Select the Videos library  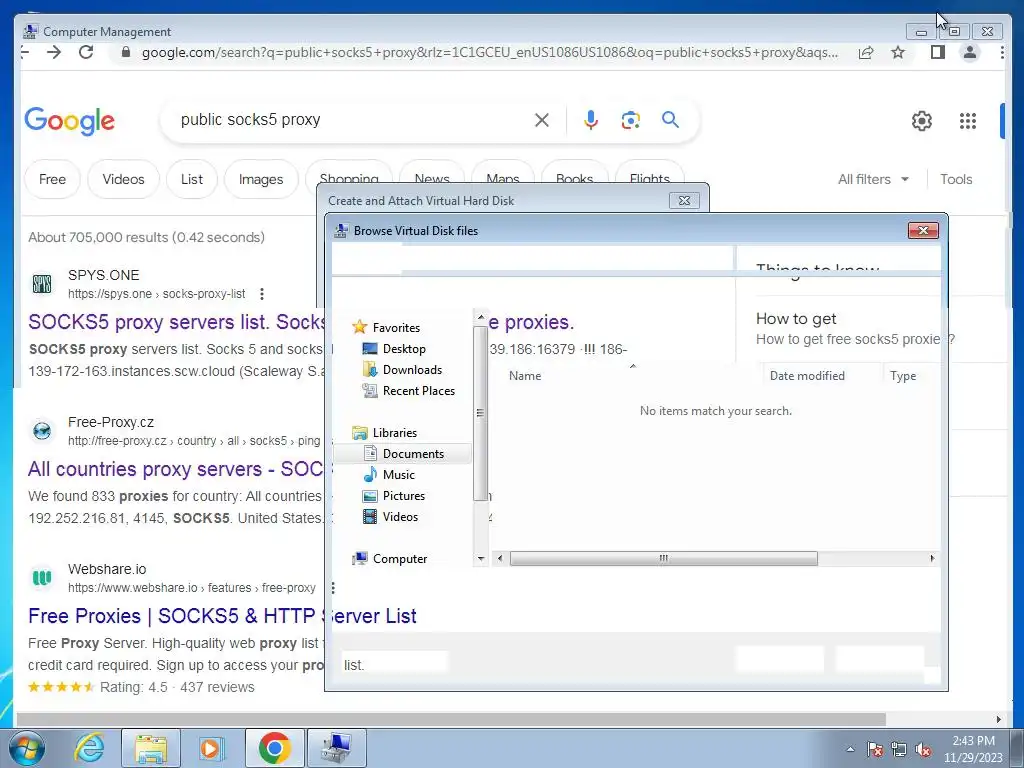400,517
